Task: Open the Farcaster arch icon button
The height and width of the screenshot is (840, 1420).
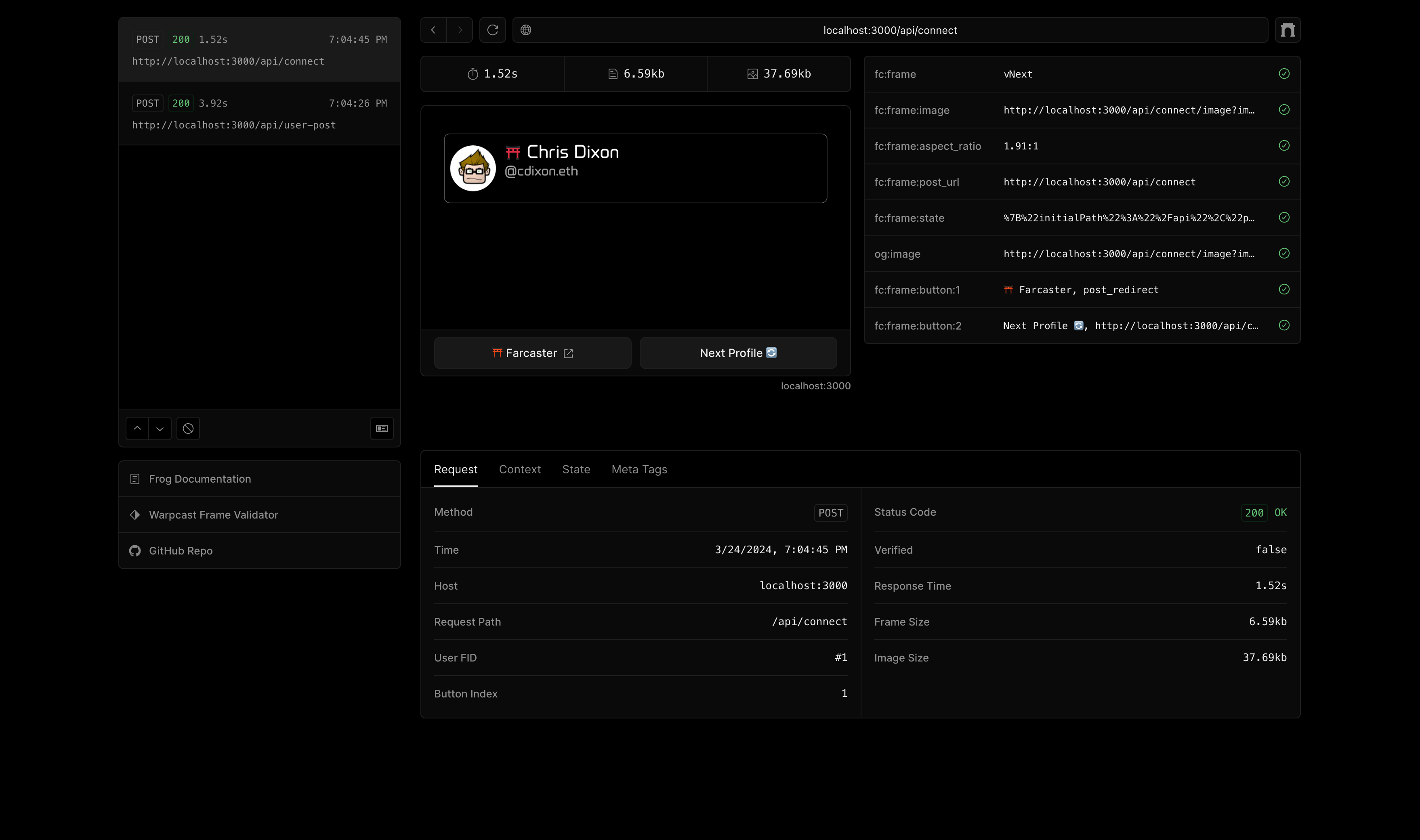Action: click(1288, 30)
